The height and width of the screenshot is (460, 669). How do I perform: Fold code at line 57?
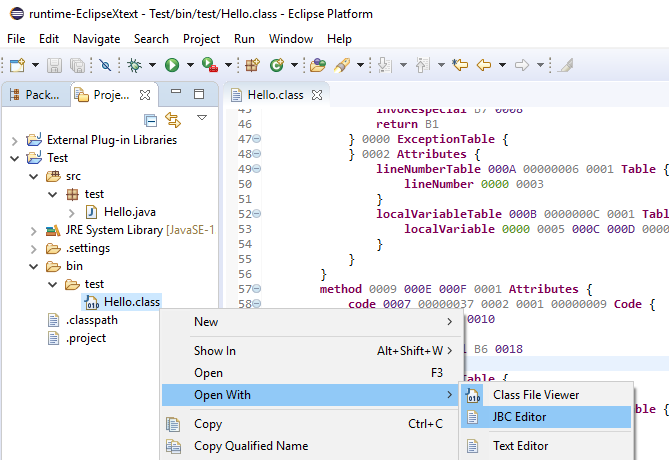pyautogui.click(x=256, y=289)
